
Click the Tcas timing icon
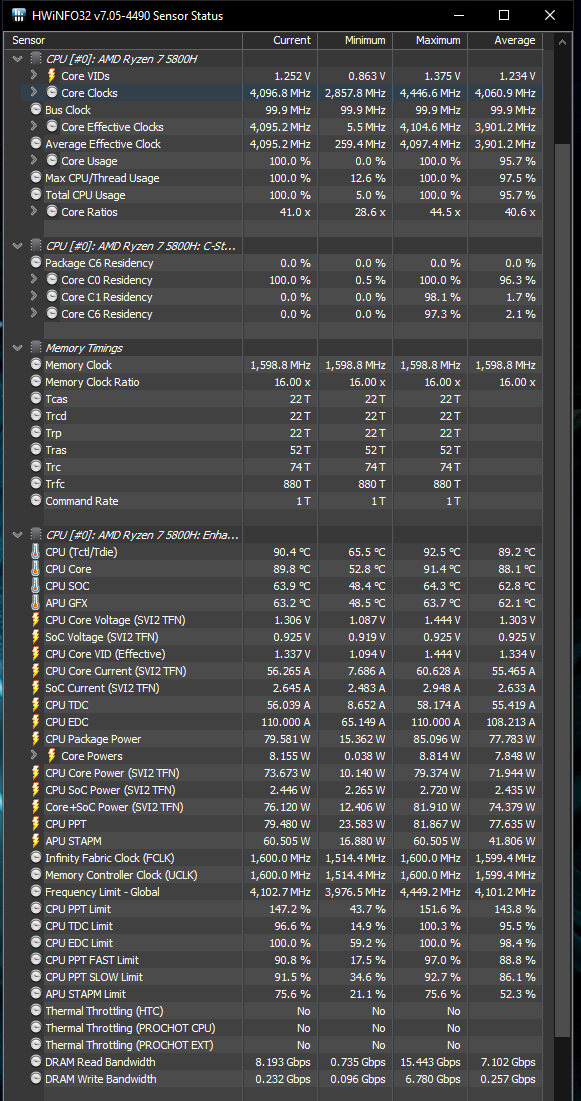click(36, 399)
